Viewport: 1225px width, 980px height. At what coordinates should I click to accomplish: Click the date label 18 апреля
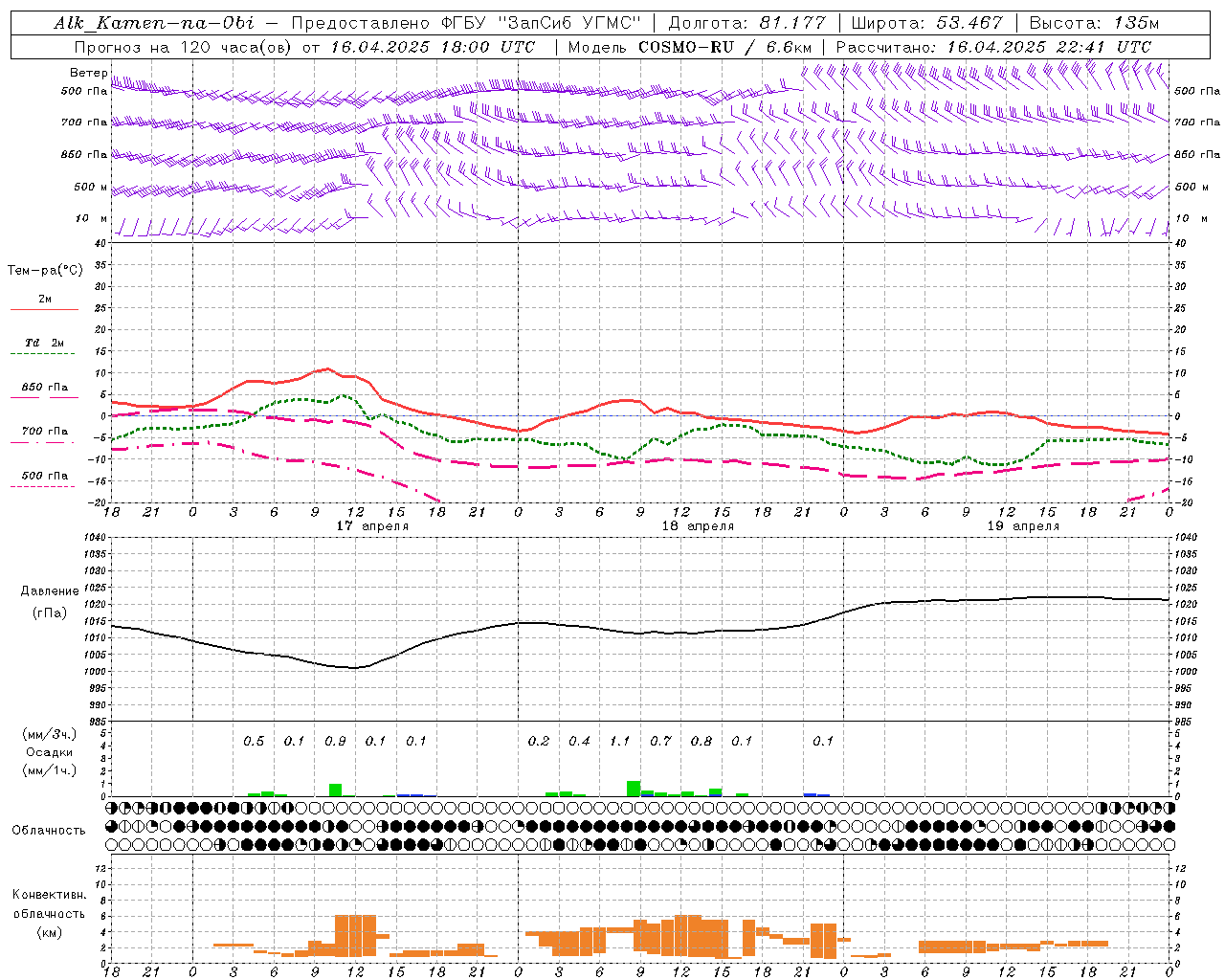(698, 526)
